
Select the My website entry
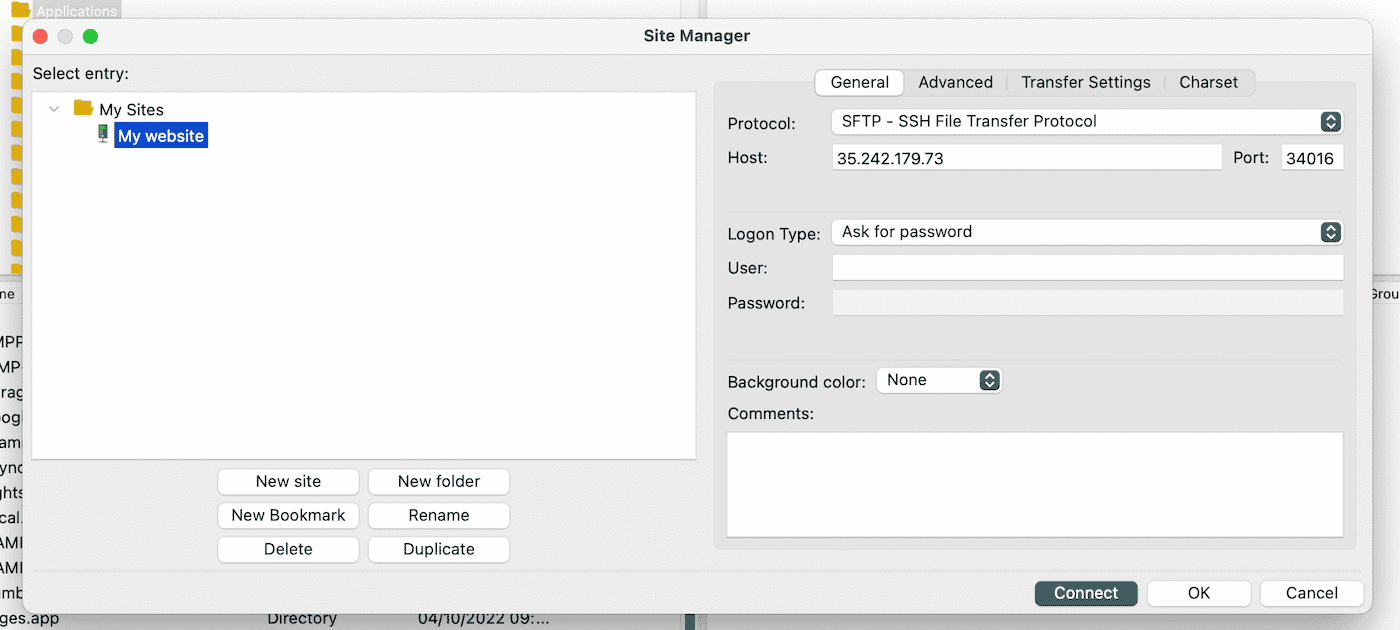(x=160, y=136)
